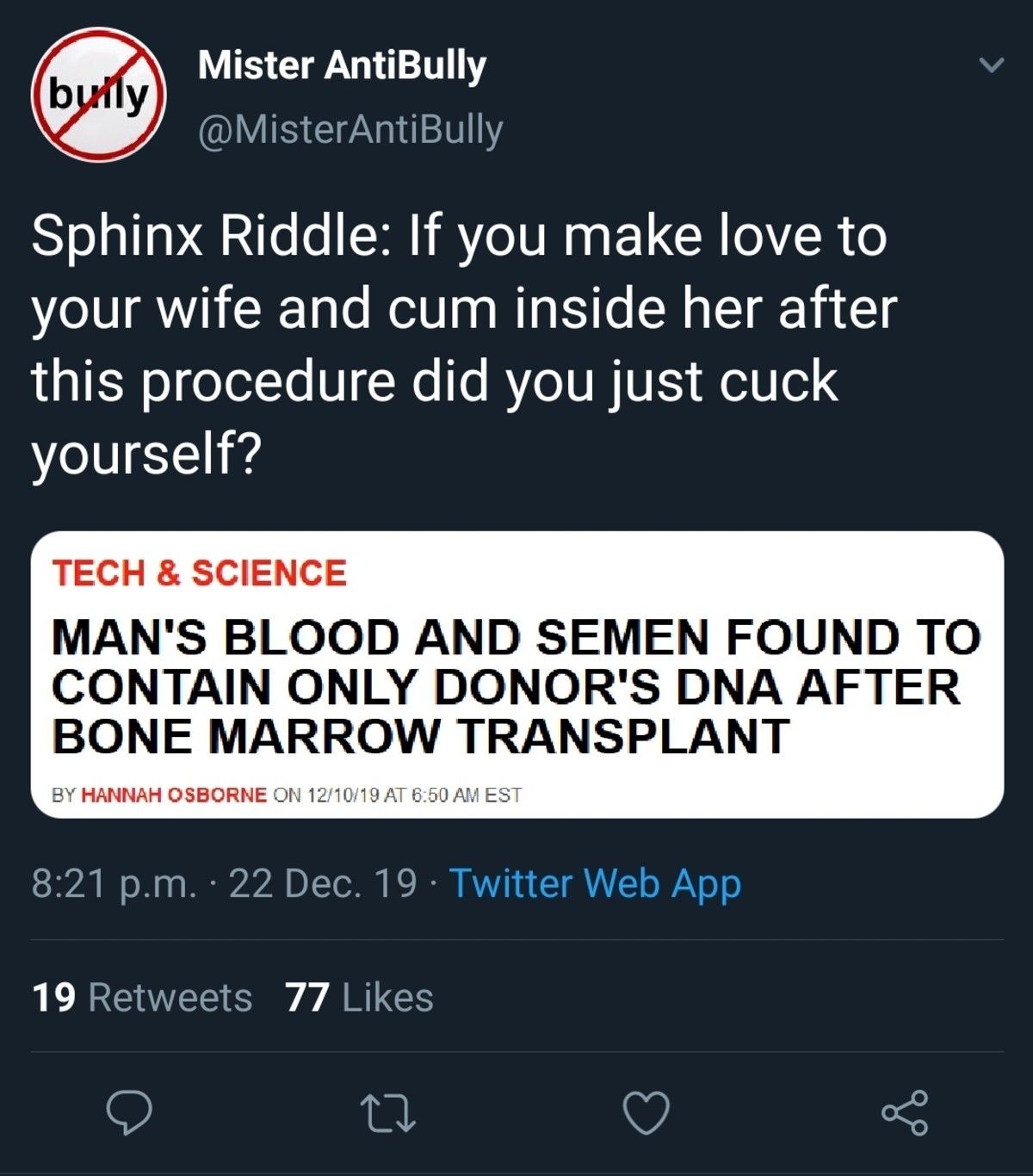This screenshot has height=1176, width=1033.
Task: Open the Mister AntiBully profile avatar
Action: coord(99,96)
